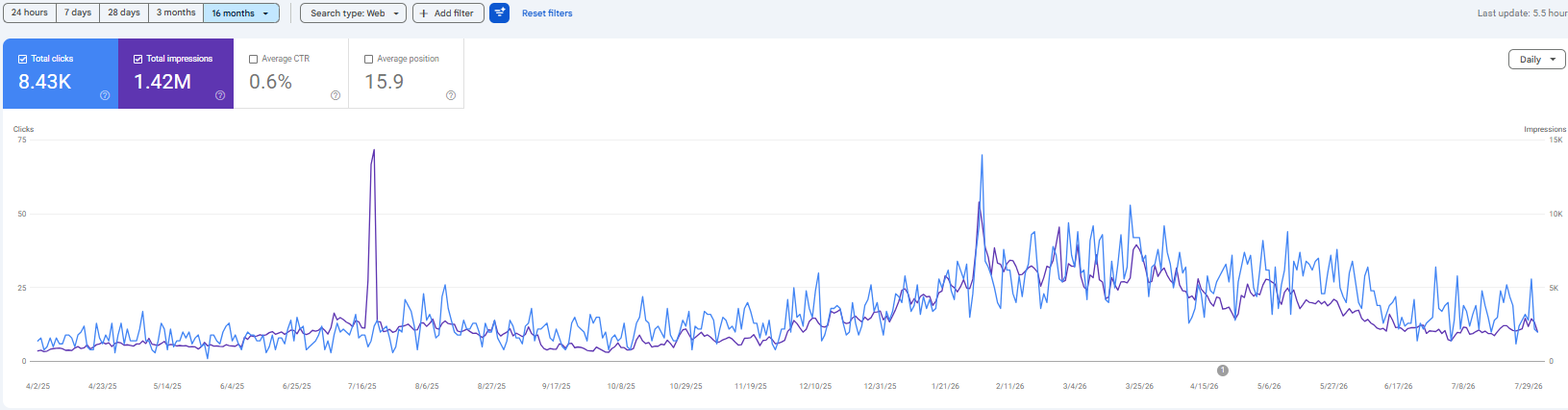Open the Search type: Web dropdown
Screen dimensions: 1568x410
353,13
